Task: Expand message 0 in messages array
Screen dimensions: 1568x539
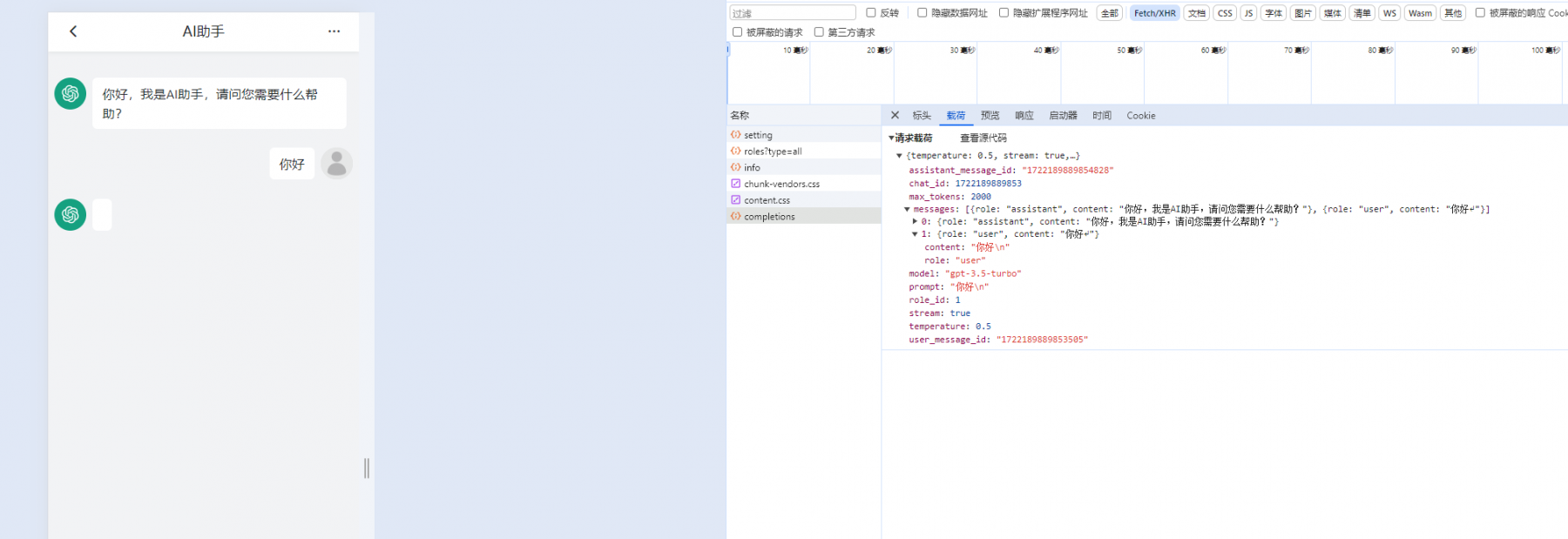Action: point(915,222)
